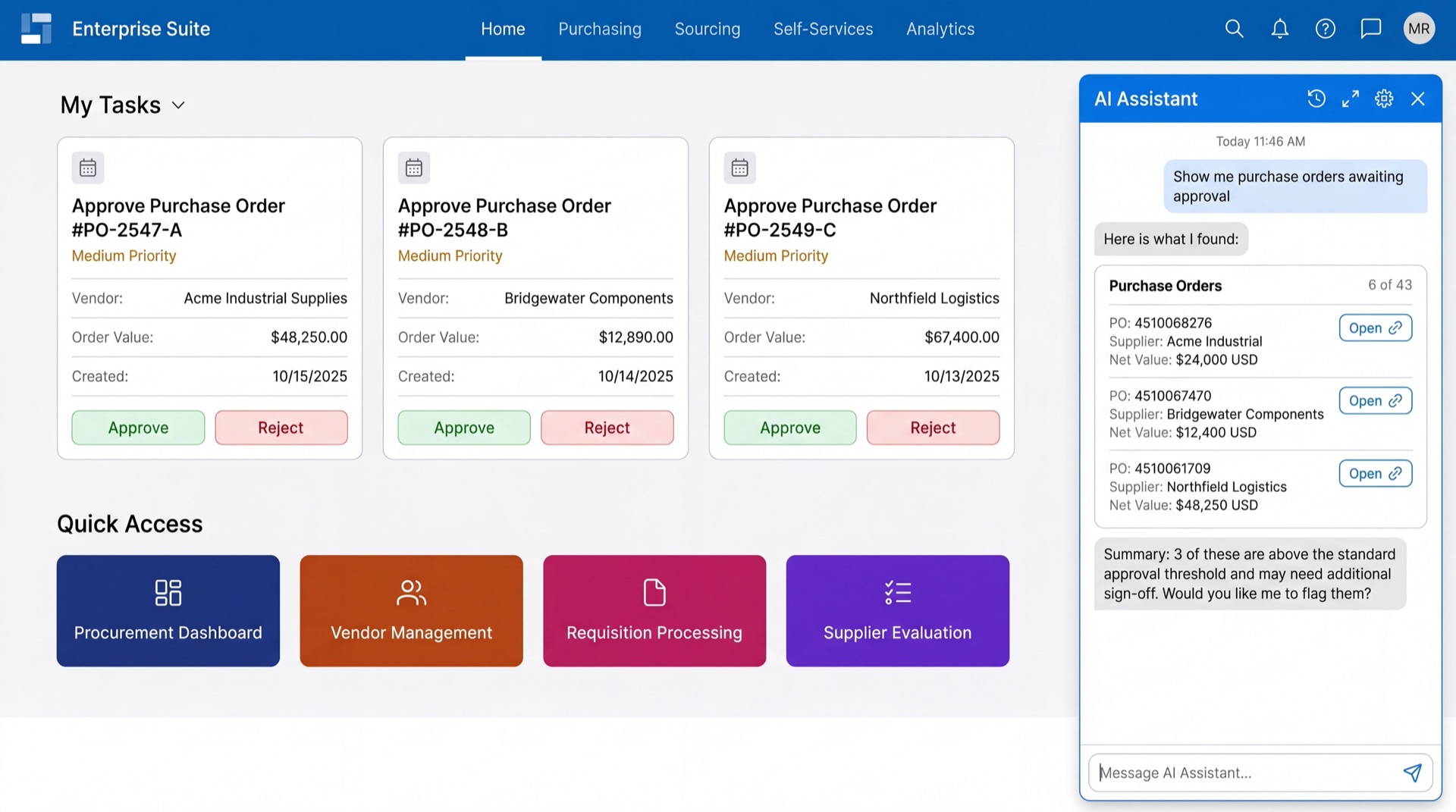Approve purchase order PO-2549-C
The height and width of the screenshot is (812, 1456).
coord(790,428)
